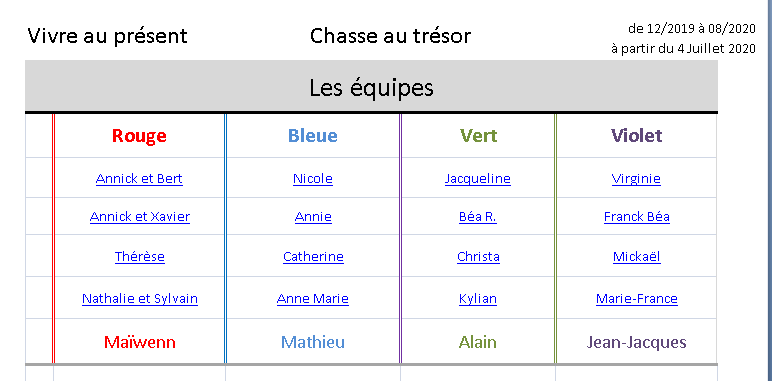Image resolution: width=772 pixels, height=381 pixels.
Task: Select the Jean-Jacques cell
Action: [x=636, y=342]
